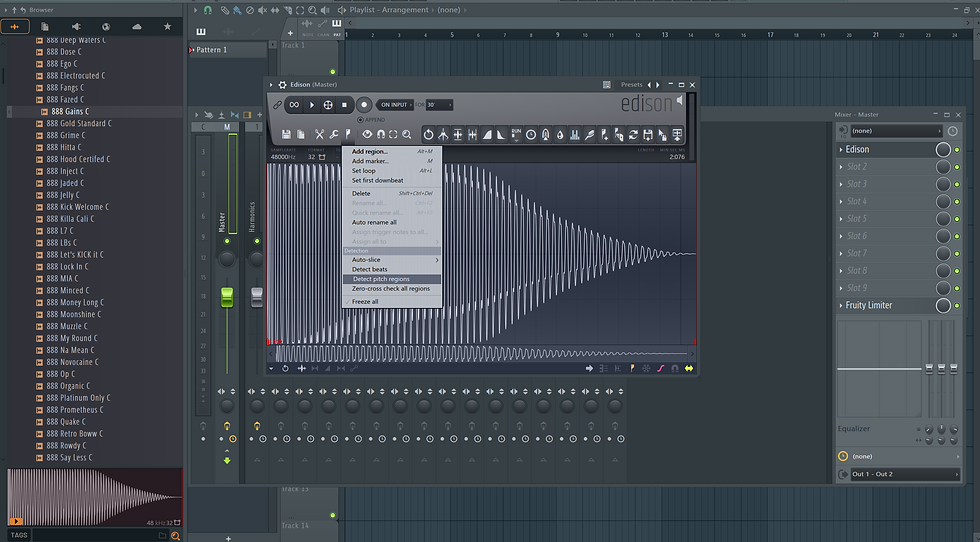Screen dimensions: 980x542
Task: Expand the Fruity Limiter slot arrow
Action: tap(841, 306)
